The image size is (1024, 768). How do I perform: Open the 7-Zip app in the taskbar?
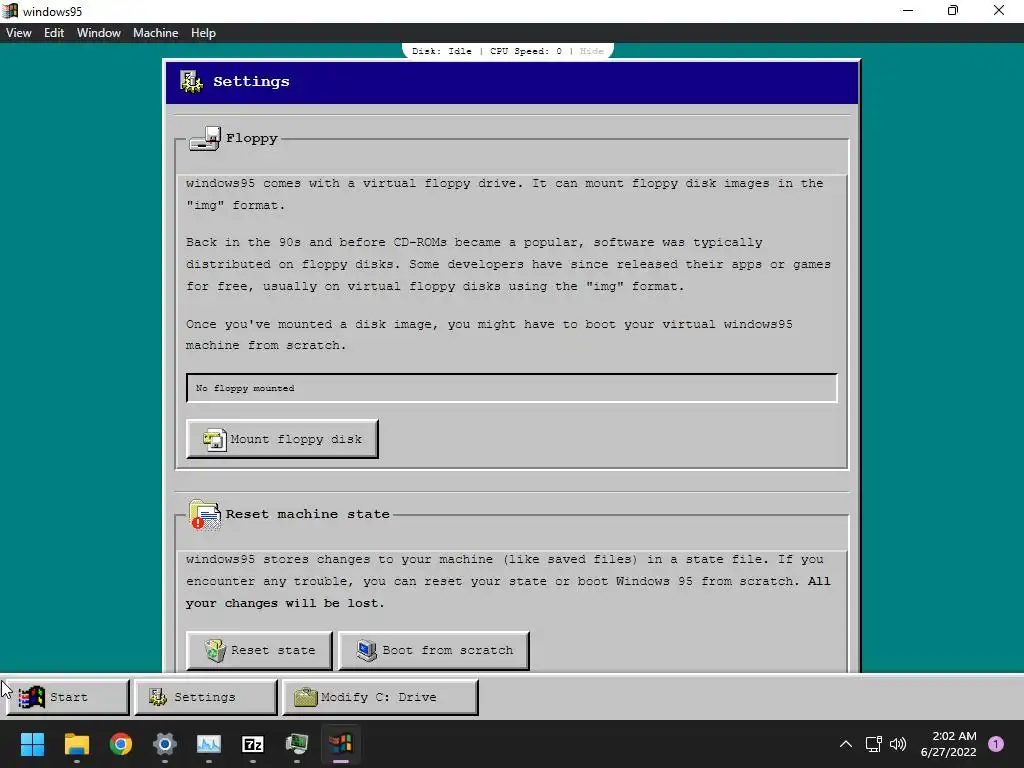coord(253,744)
